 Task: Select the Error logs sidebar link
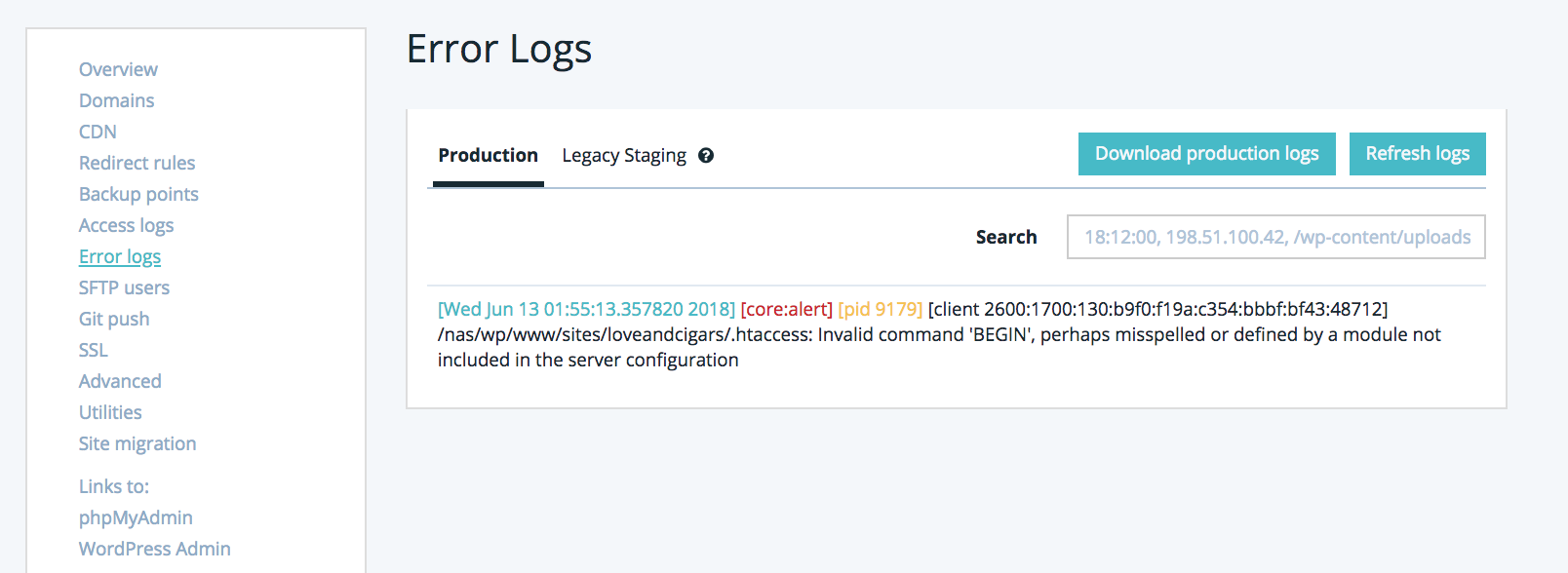click(120, 256)
